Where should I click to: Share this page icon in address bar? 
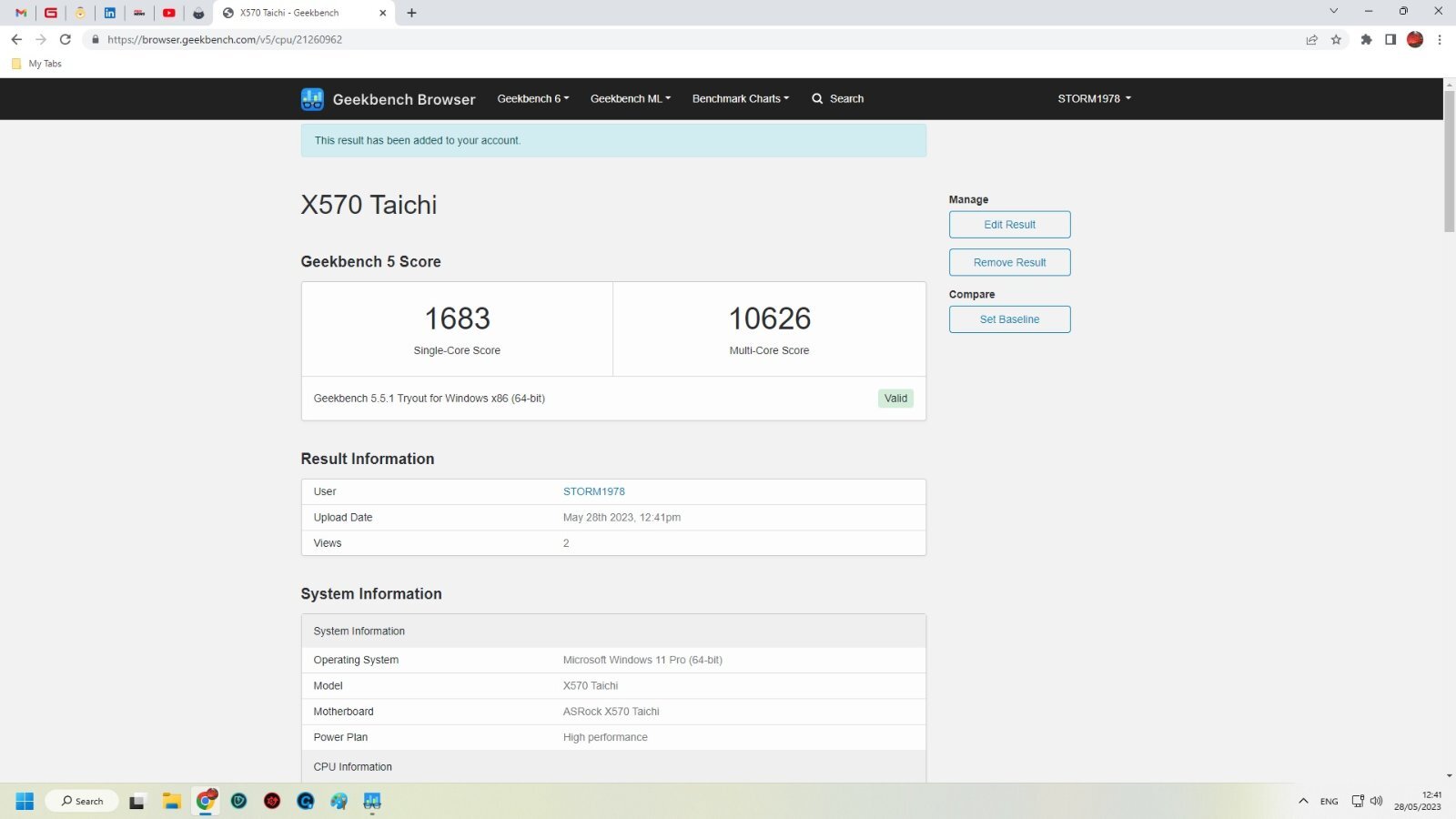[1311, 39]
